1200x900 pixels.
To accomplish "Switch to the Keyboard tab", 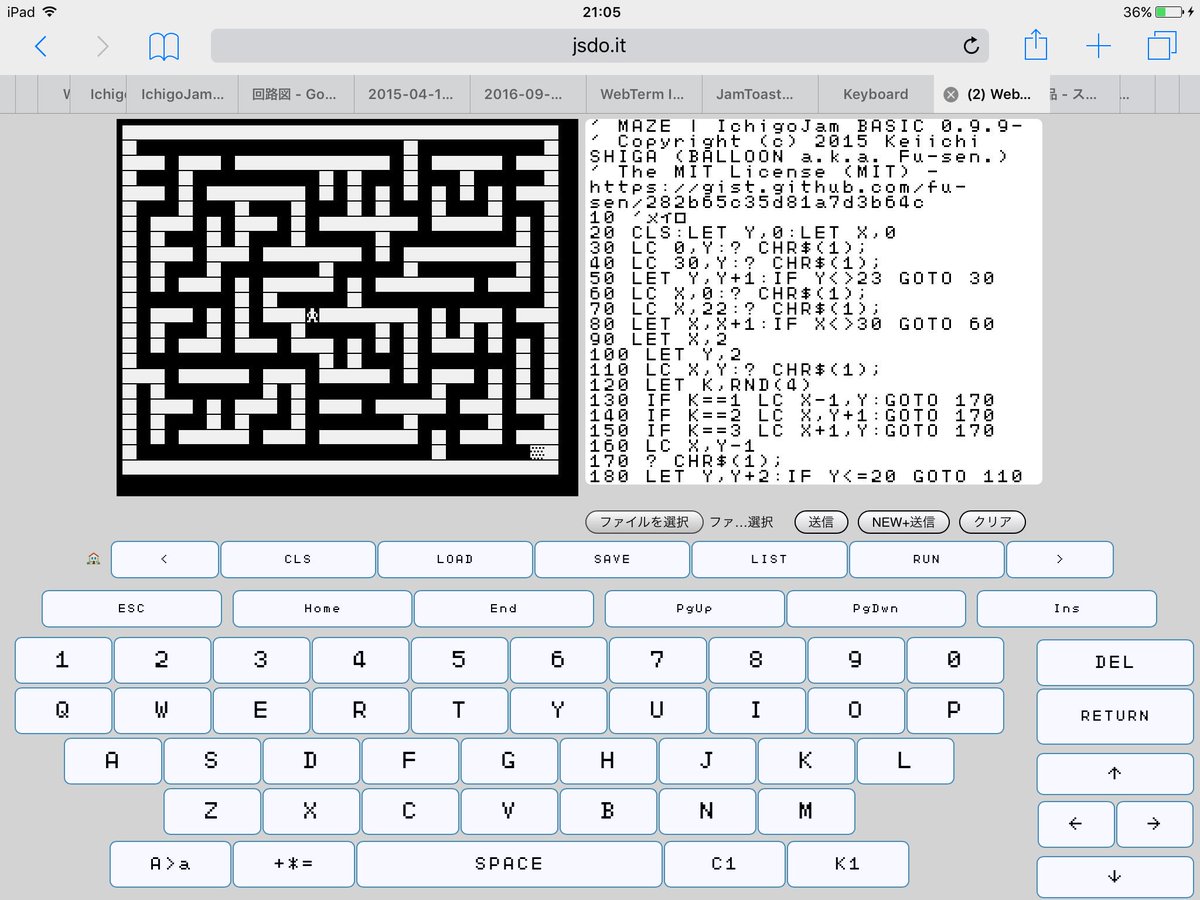I will [x=875, y=94].
